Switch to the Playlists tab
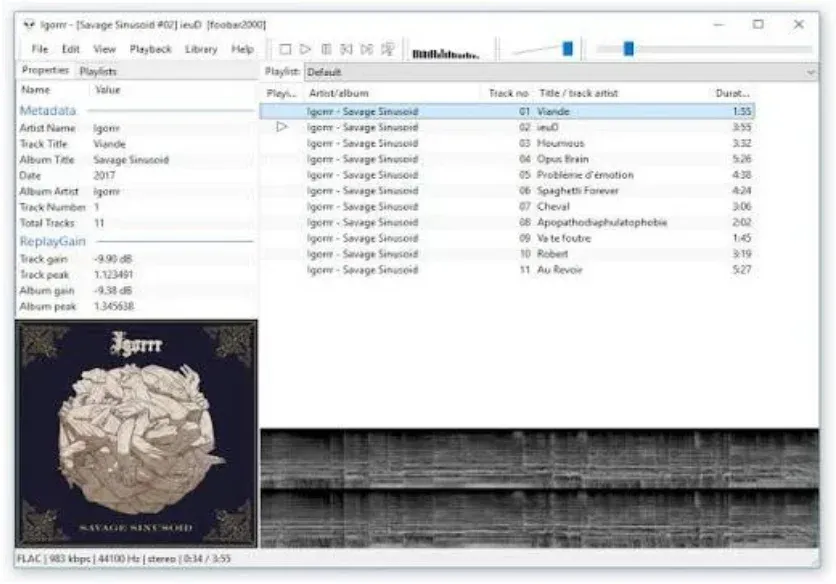This screenshot has height=584, width=836. coord(98,71)
